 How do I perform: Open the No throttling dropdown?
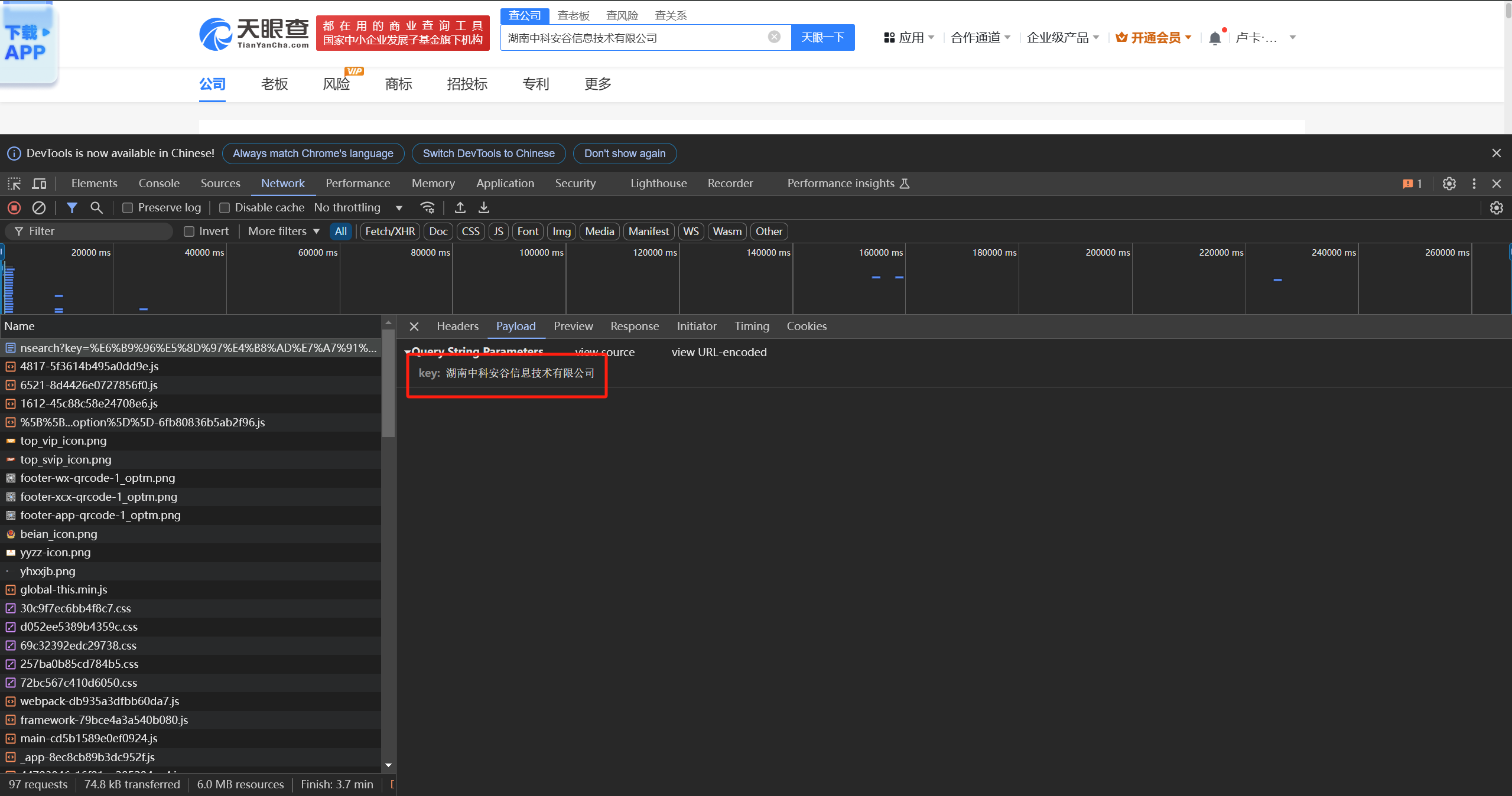pos(358,208)
